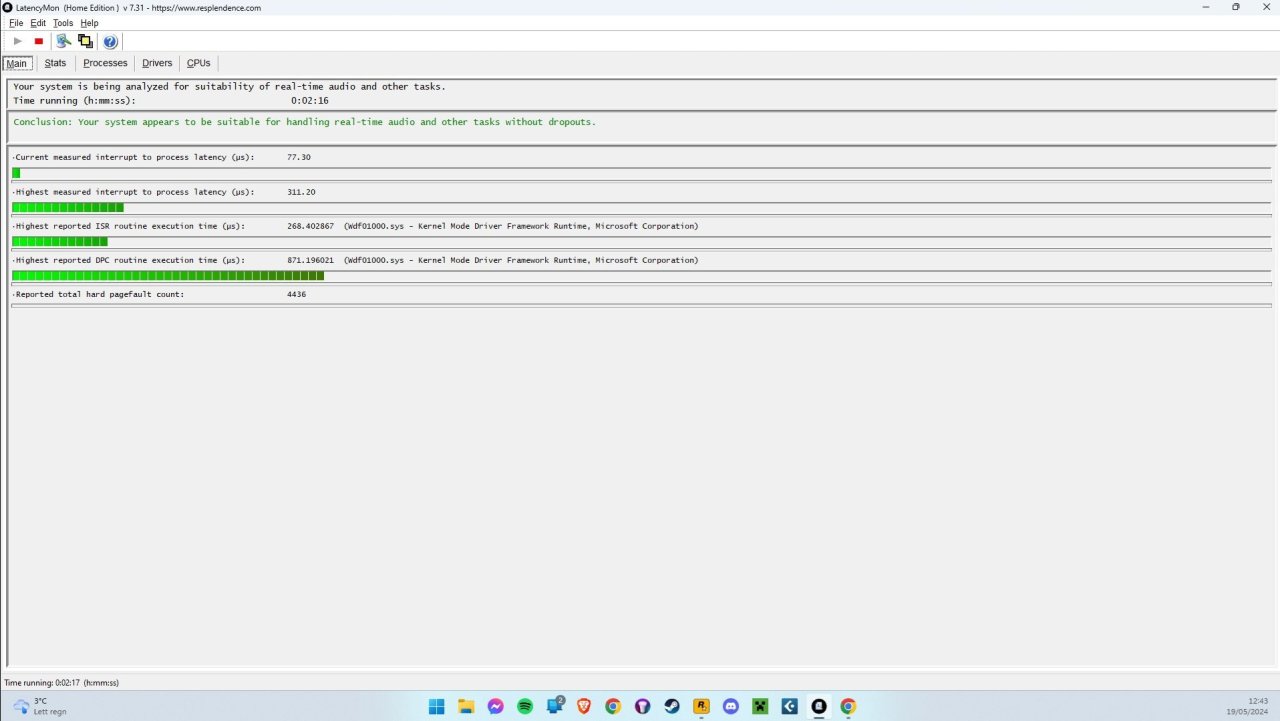Click the highest DPC routine execution time bar
The image size is (1280, 721).
pyautogui.click(x=641, y=276)
